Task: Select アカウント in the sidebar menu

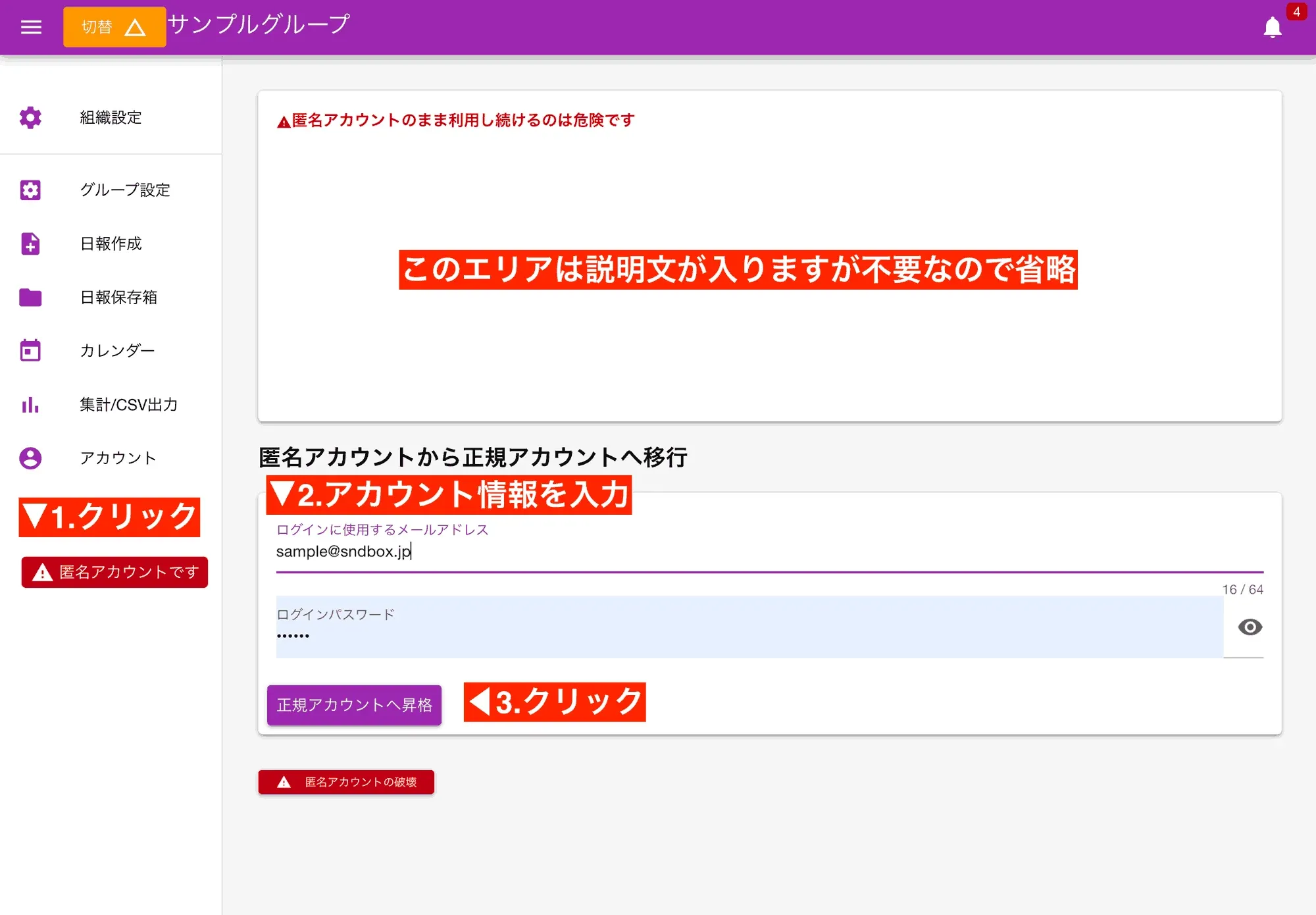Action: click(x=117, y=459)
